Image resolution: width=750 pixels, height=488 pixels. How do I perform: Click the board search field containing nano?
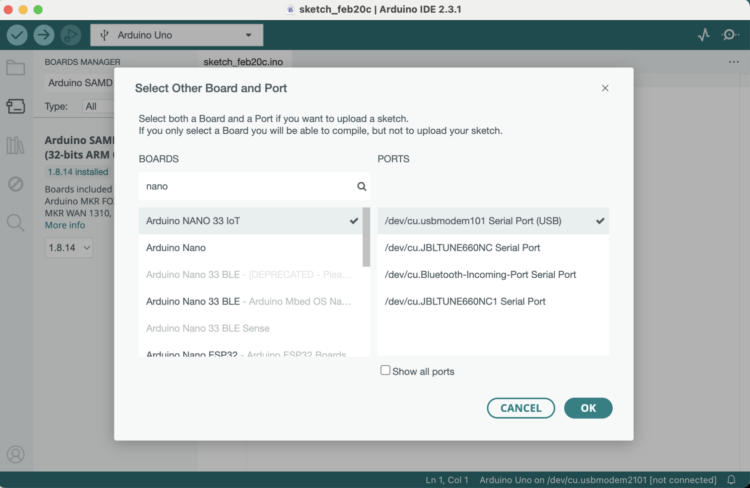pos(248,186)
